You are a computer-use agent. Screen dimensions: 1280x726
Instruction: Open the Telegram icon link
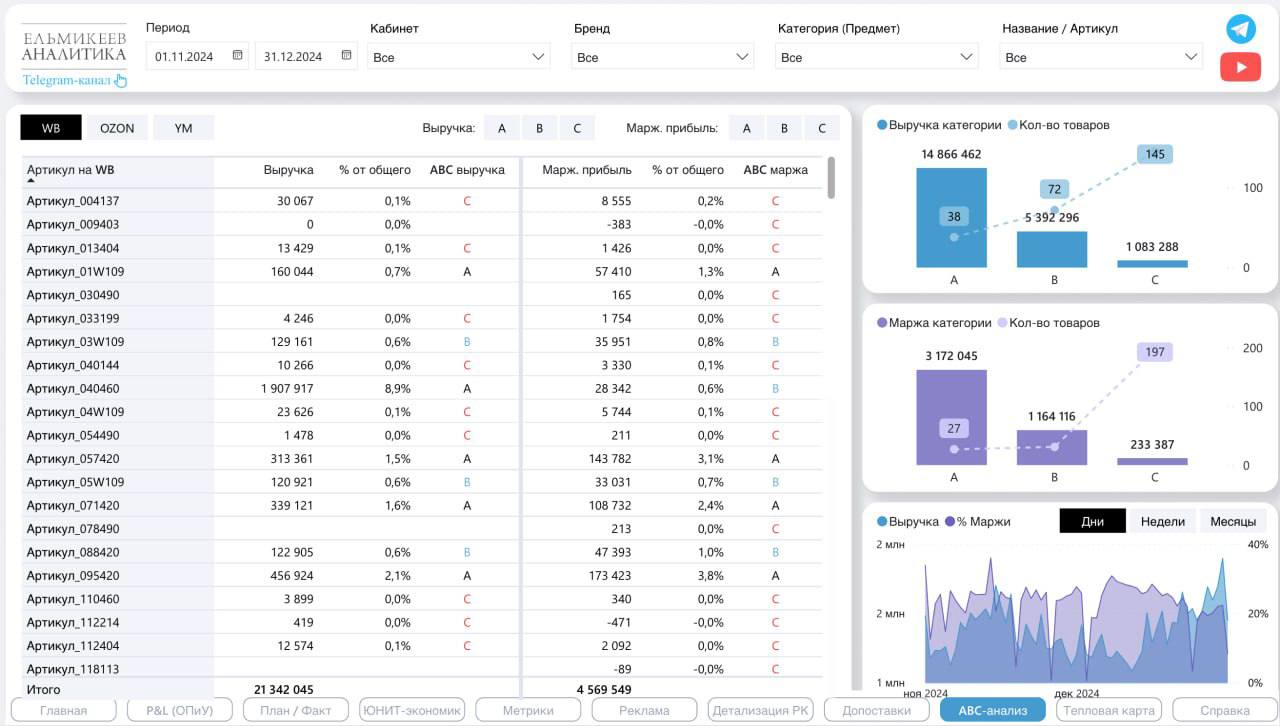(x=1241, y=29)
